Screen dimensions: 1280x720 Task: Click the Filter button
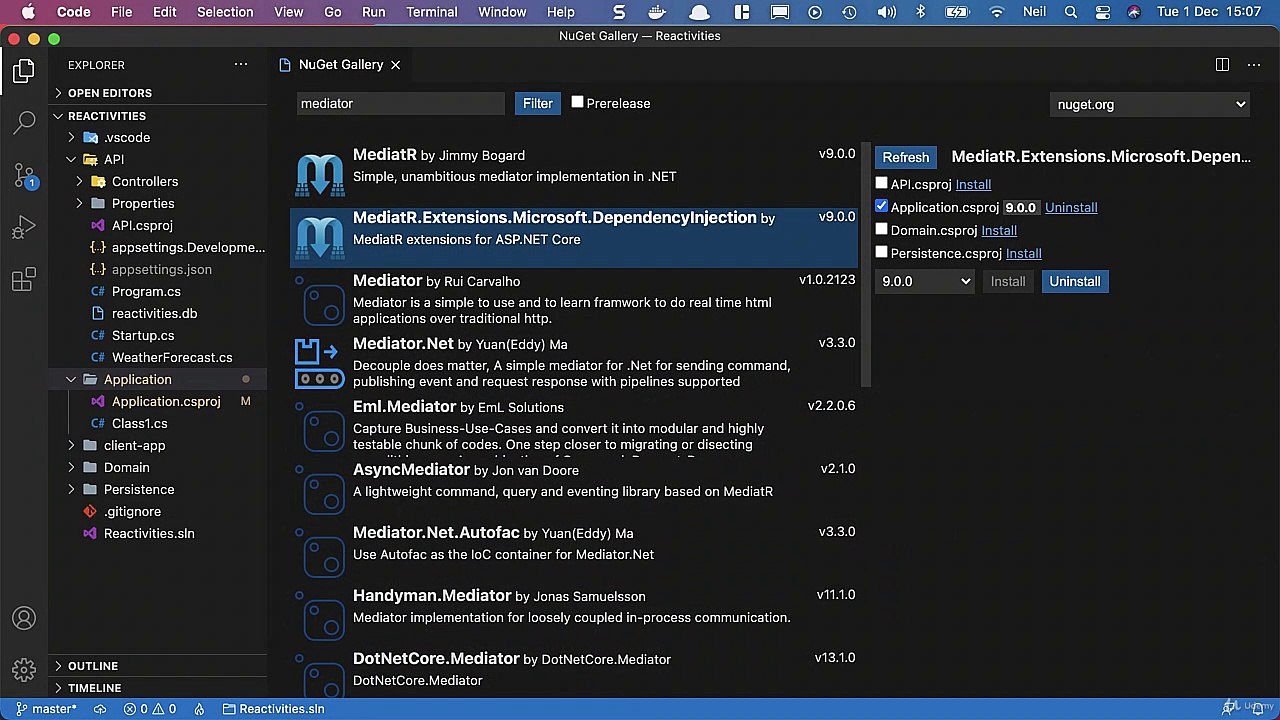coord(537,104)
